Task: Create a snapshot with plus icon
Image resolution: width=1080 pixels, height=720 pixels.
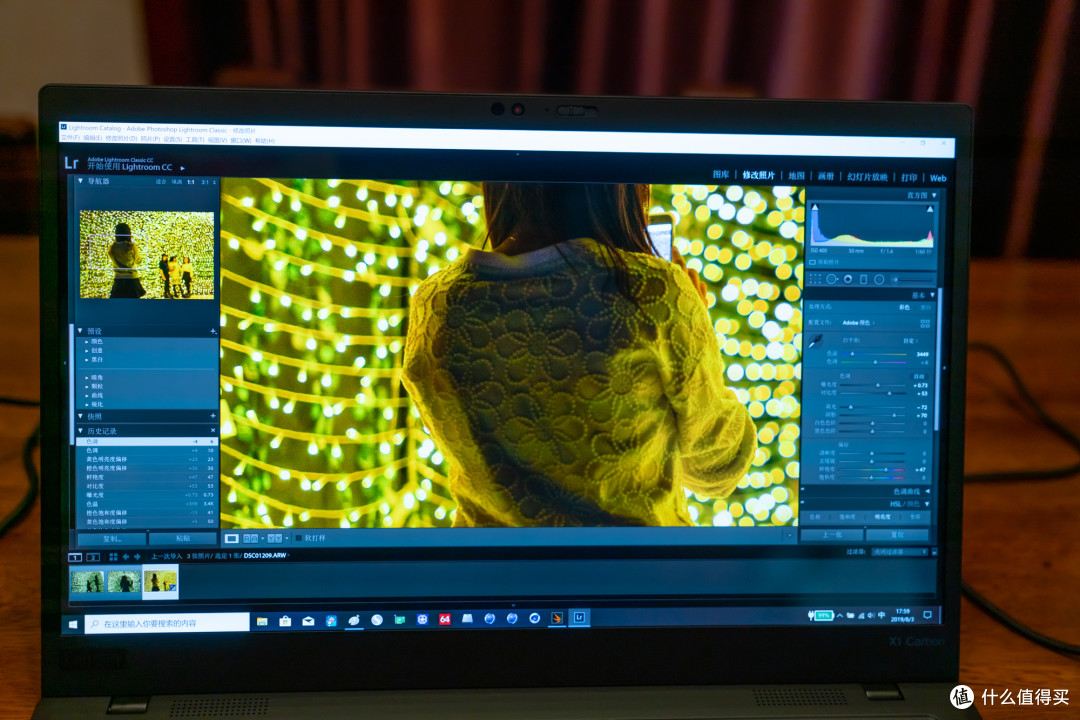Action: pyautogui.click(x=213, y=416)
